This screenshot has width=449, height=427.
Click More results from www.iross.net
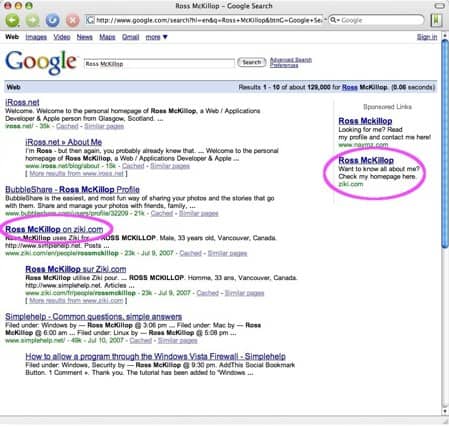[x=76, y=173]
